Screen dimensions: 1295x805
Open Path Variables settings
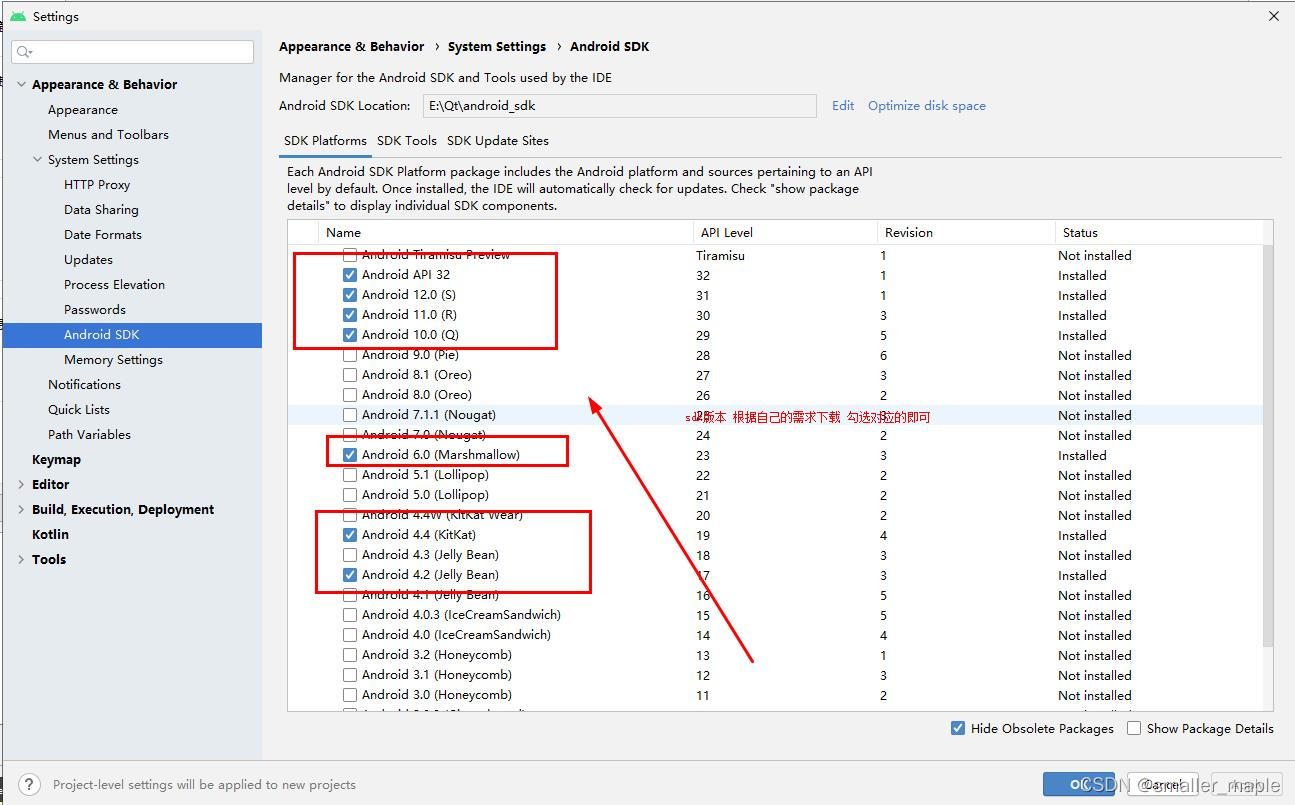coord(89,434)
